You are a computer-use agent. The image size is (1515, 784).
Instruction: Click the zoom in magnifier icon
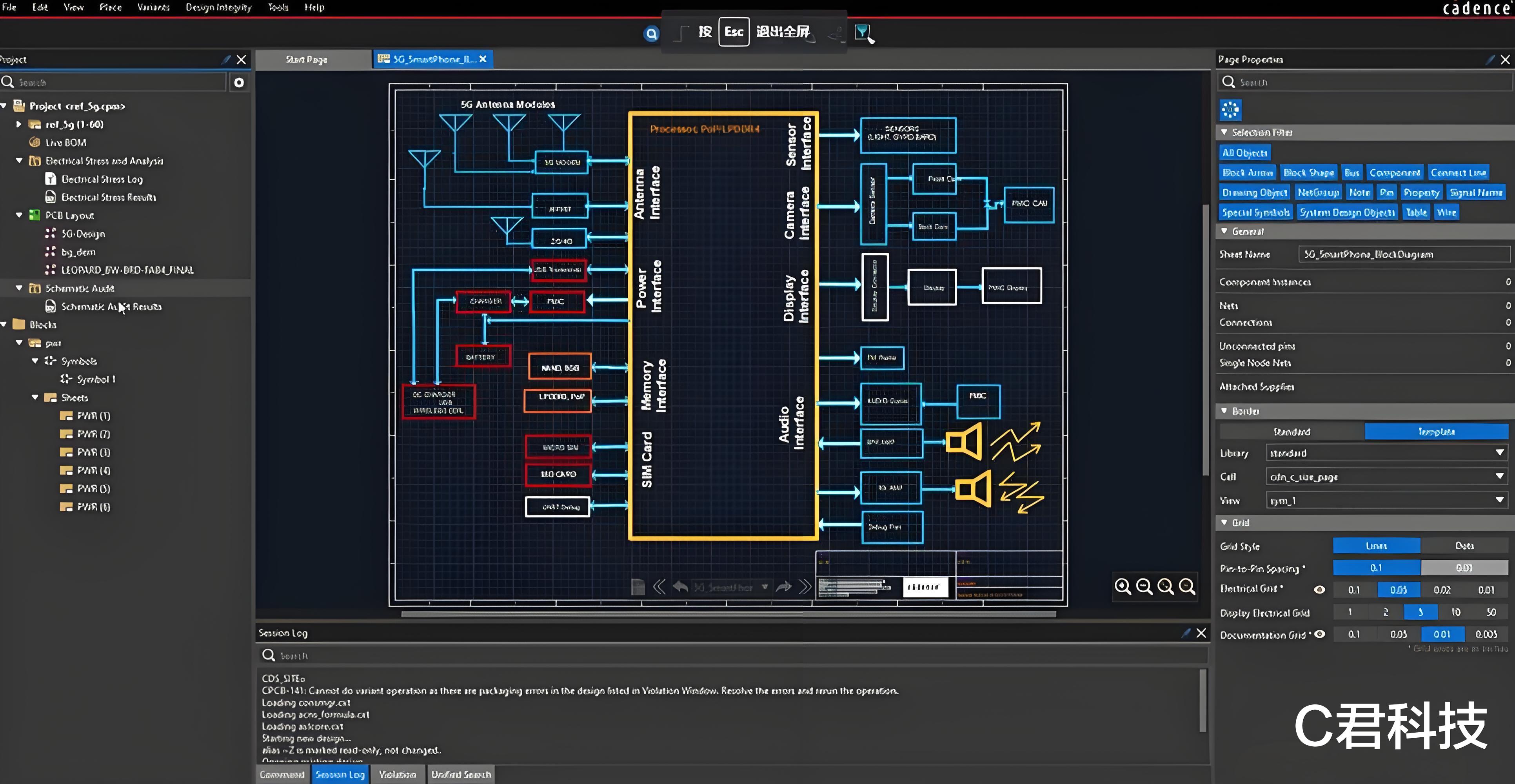click(x=1122, y=586)
